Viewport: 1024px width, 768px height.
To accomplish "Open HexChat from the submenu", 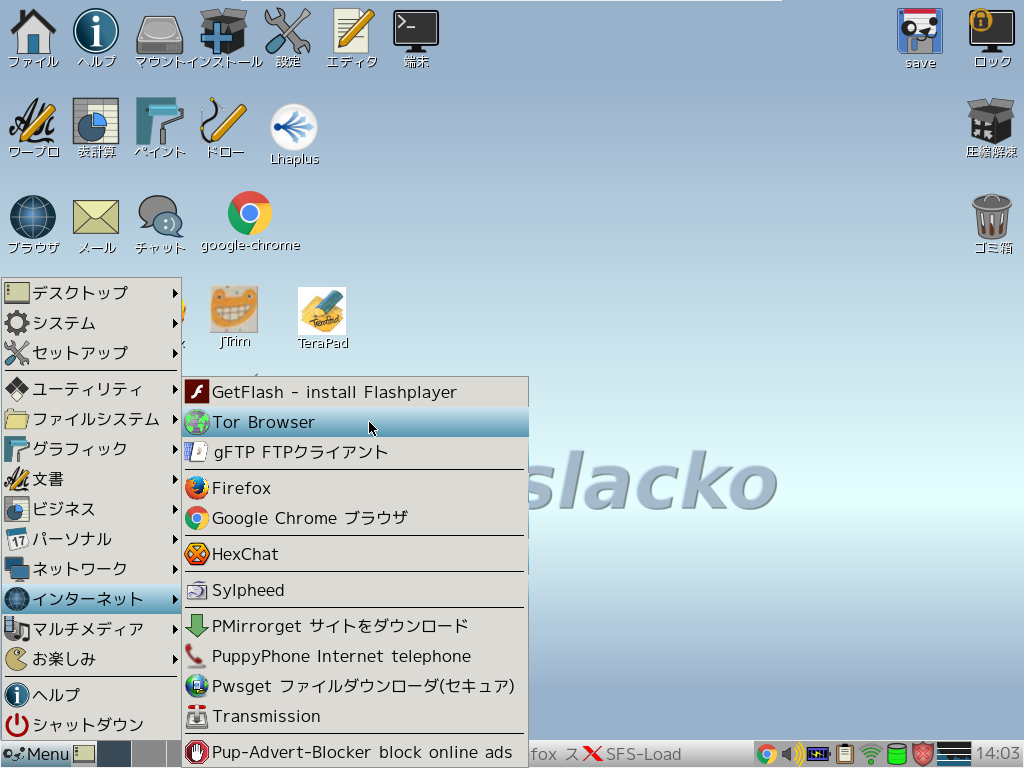I will (355, 554).
